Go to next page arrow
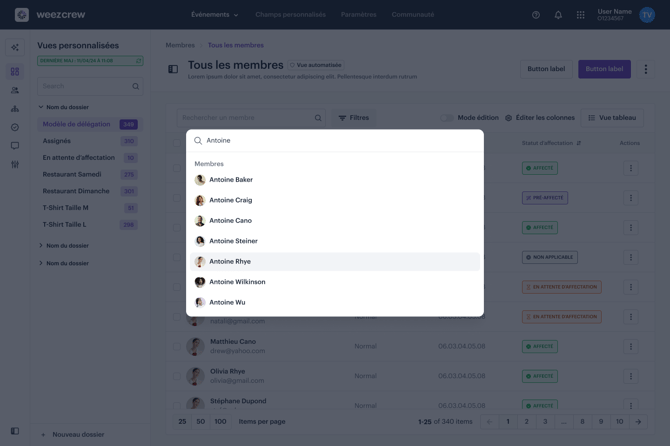This screenshot has width=670, height=446. (638, 422)
